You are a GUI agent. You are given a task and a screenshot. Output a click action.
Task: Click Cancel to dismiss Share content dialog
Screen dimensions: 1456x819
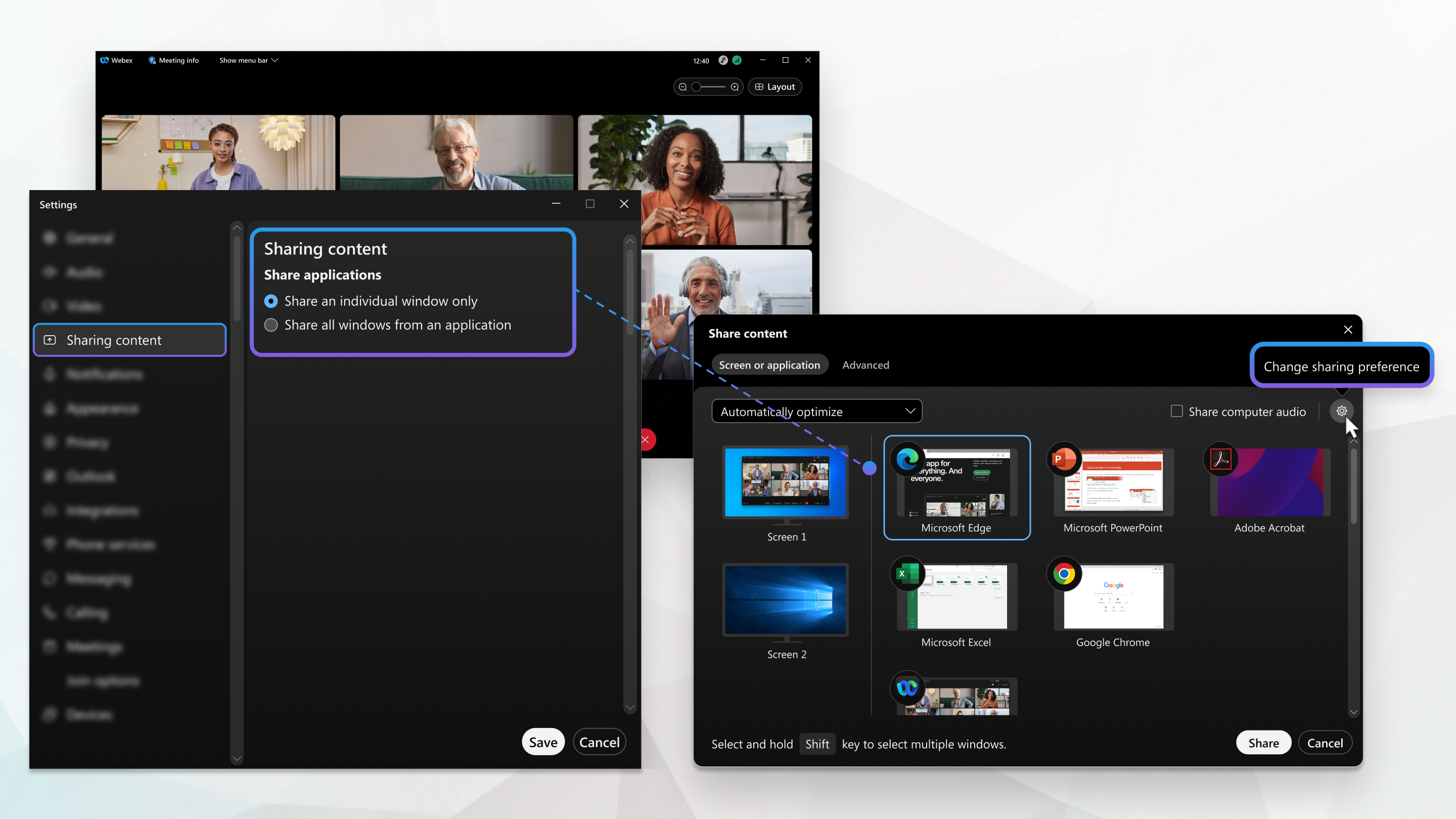[x=1325, y=742]
